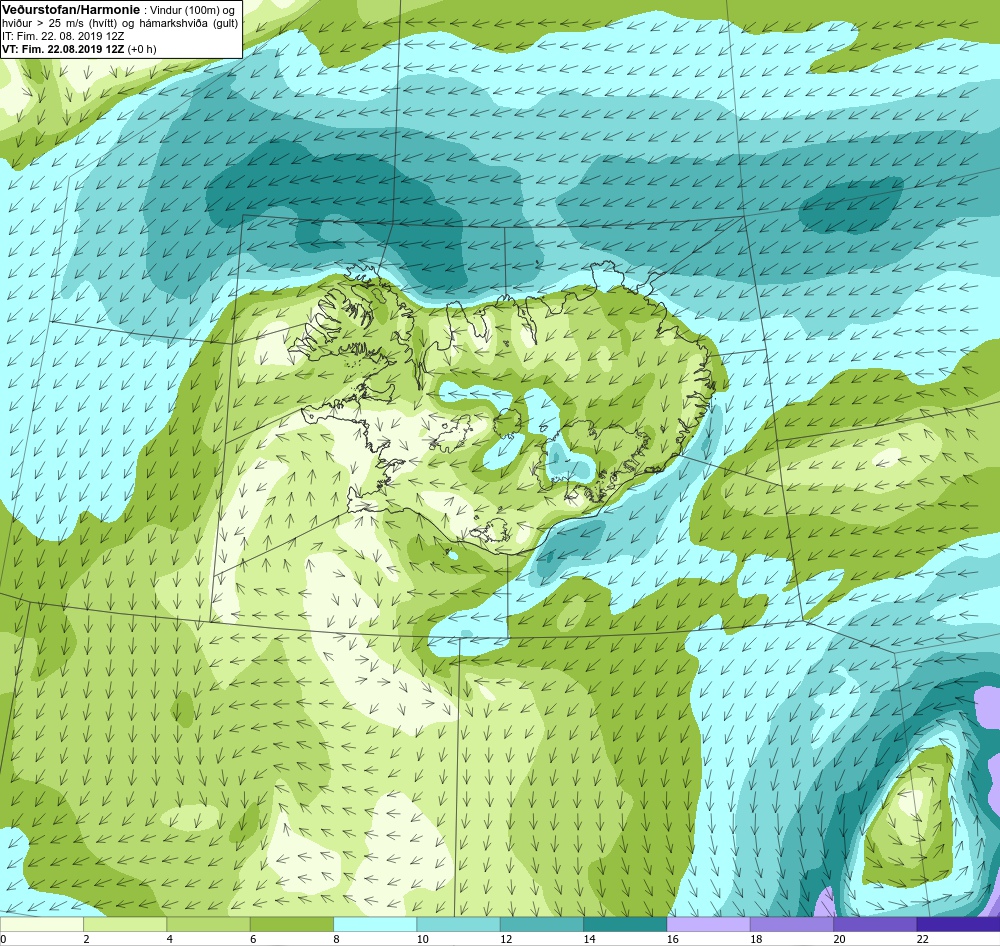Select the 2–4 m/s light green legend swatch
1000x946 pixels.
point(125,924)
